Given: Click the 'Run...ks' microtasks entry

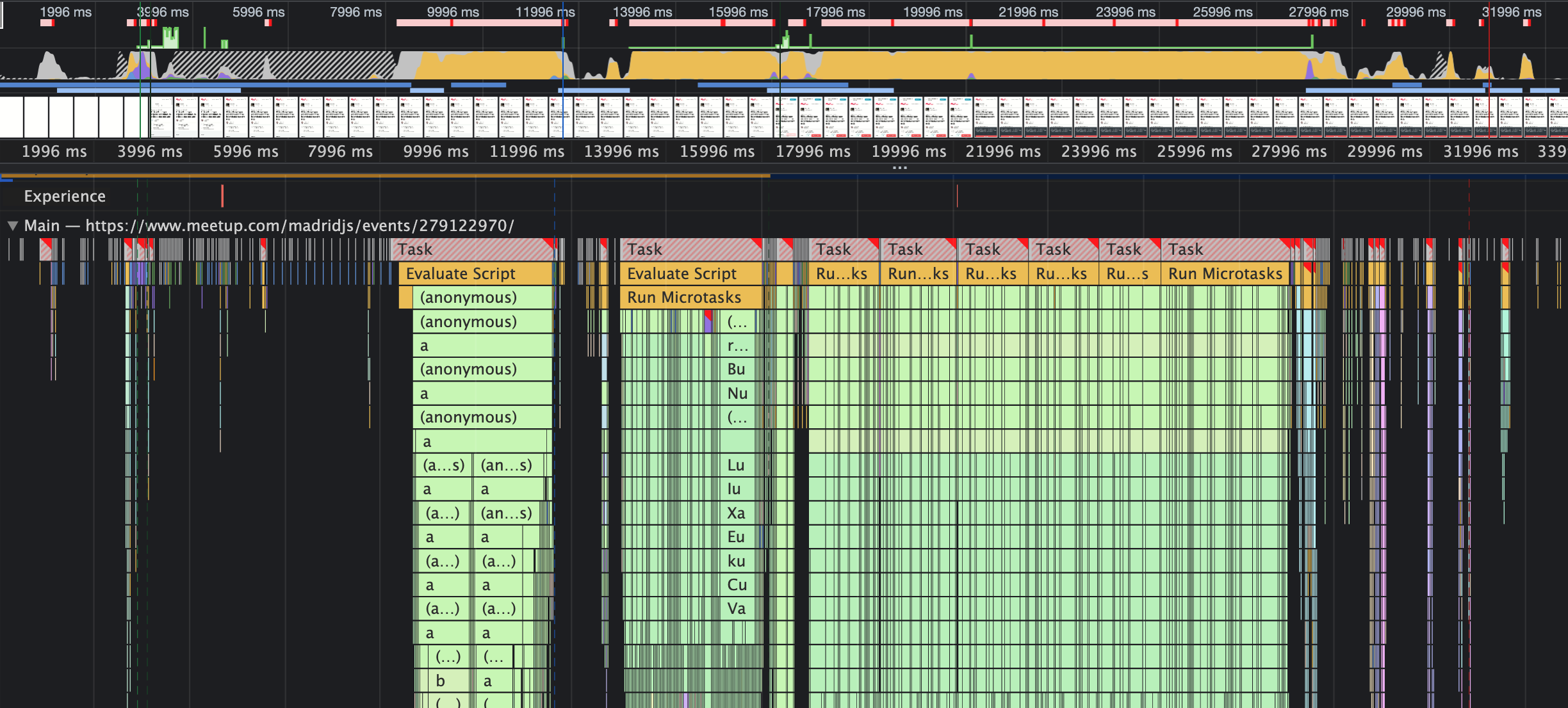Looking at the screenshot, I should 917,274.
